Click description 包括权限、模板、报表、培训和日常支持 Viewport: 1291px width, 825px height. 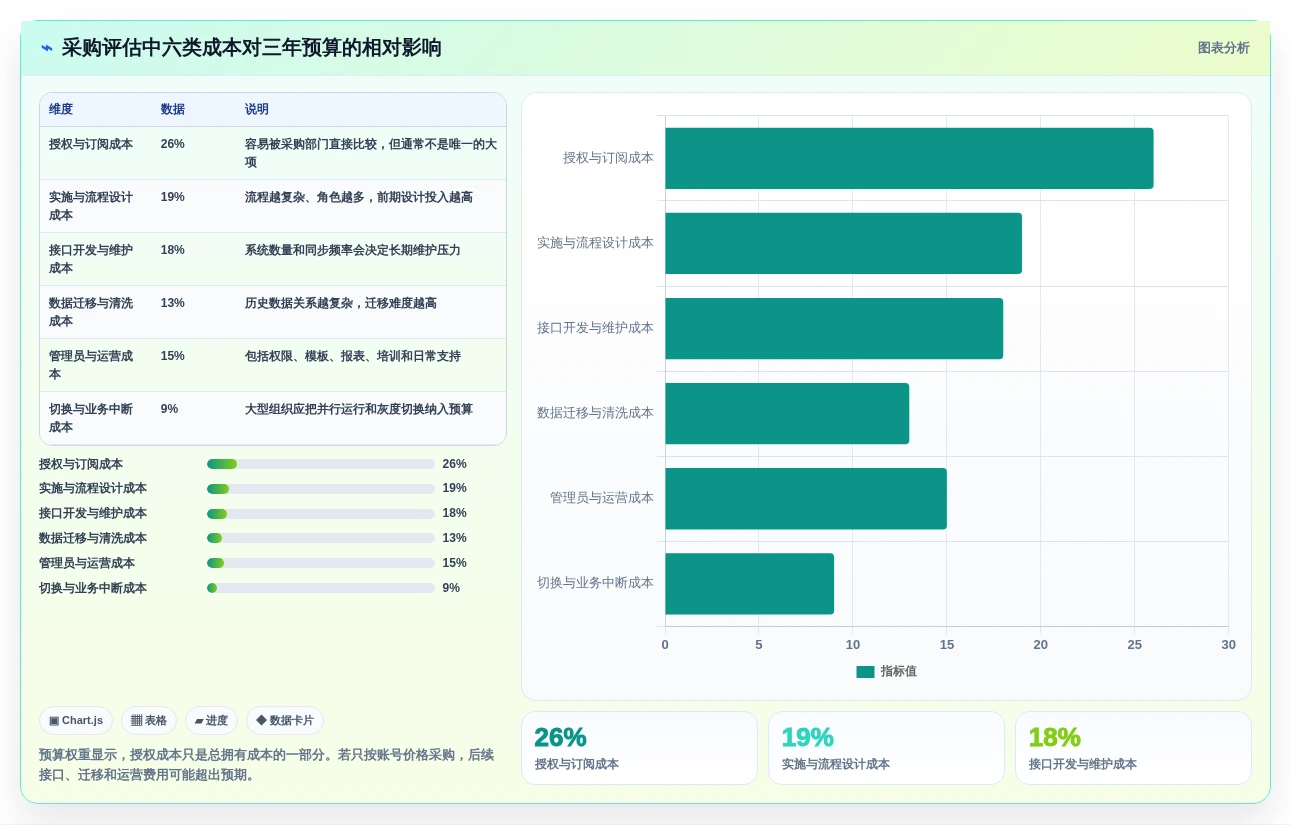[353, 356]
